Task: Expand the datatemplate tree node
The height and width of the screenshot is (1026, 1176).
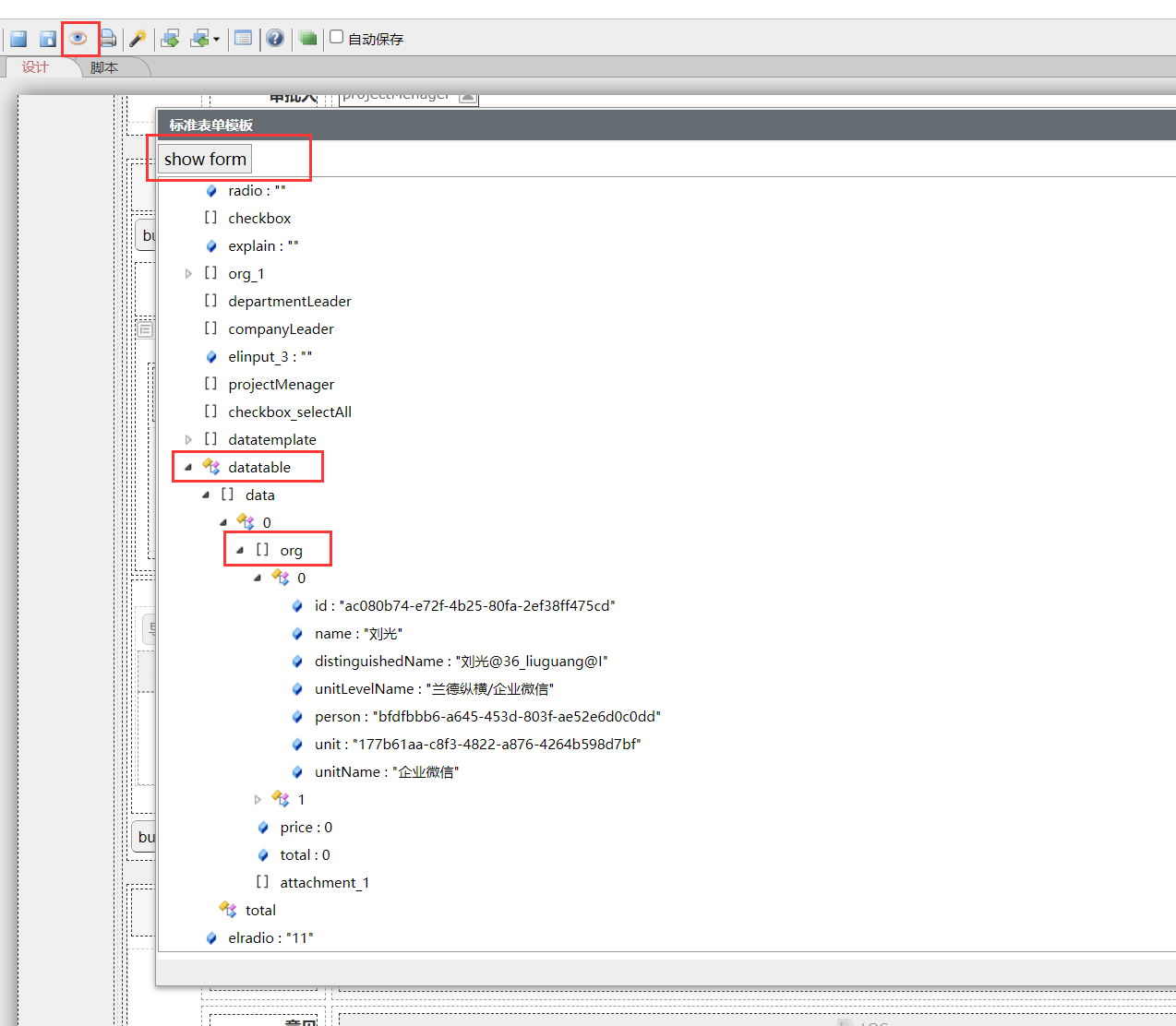Action: click(x=188, y=440)
